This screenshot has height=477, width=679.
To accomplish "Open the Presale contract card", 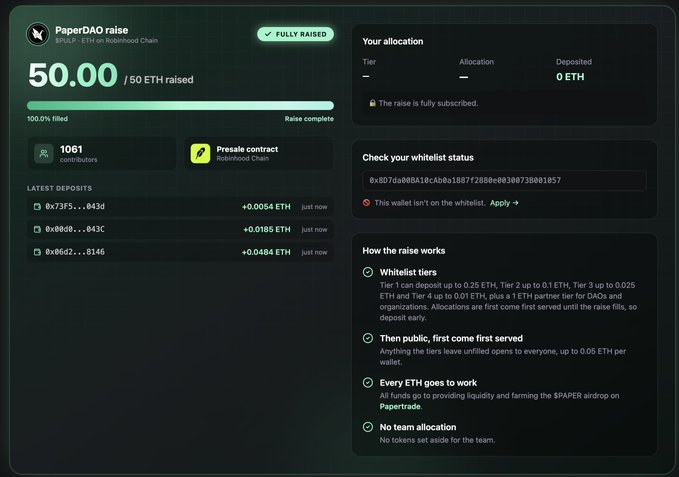I will (x=259, y=153).
